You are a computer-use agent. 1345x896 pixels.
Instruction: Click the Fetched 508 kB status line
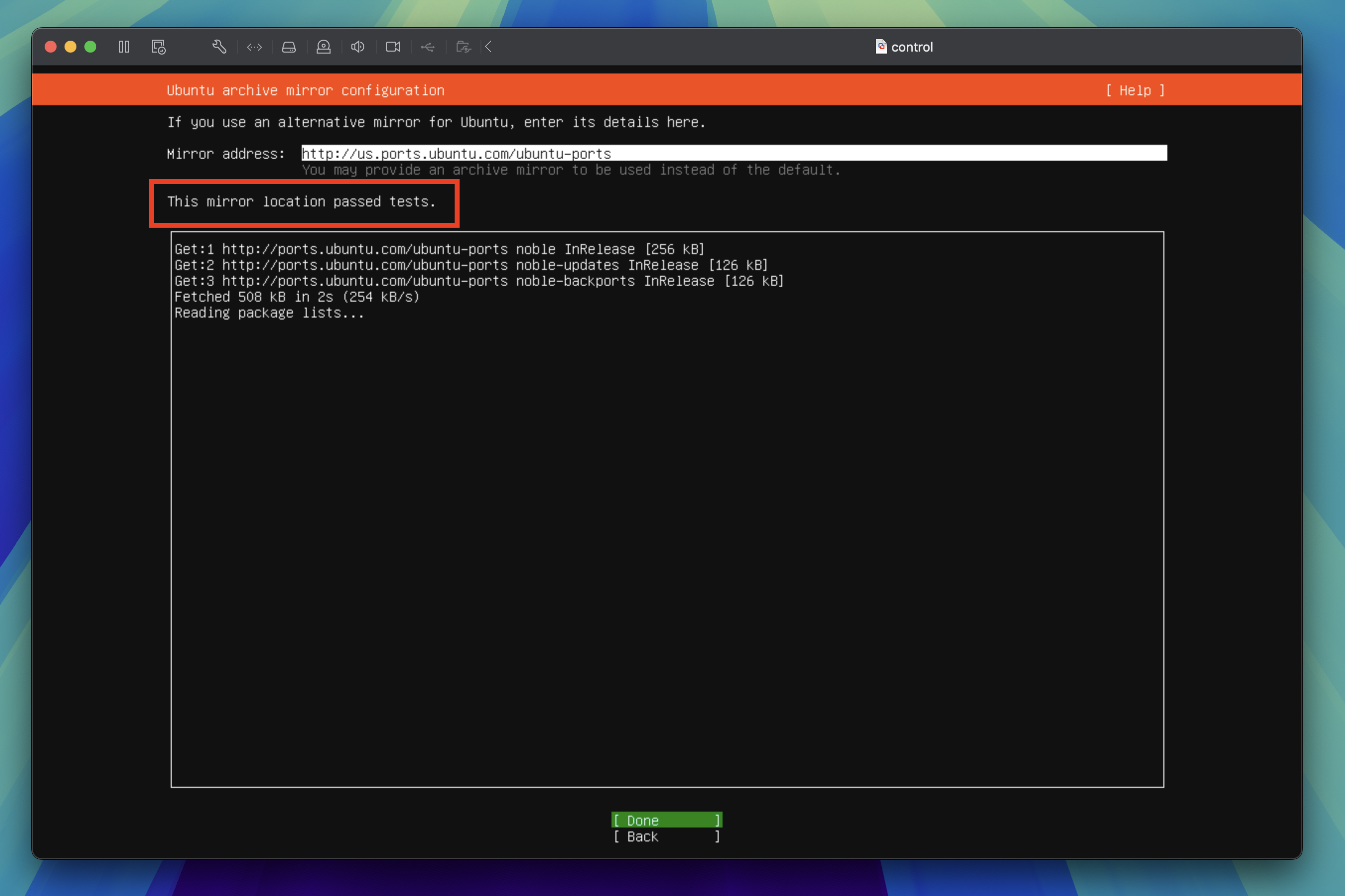(297, 296)
